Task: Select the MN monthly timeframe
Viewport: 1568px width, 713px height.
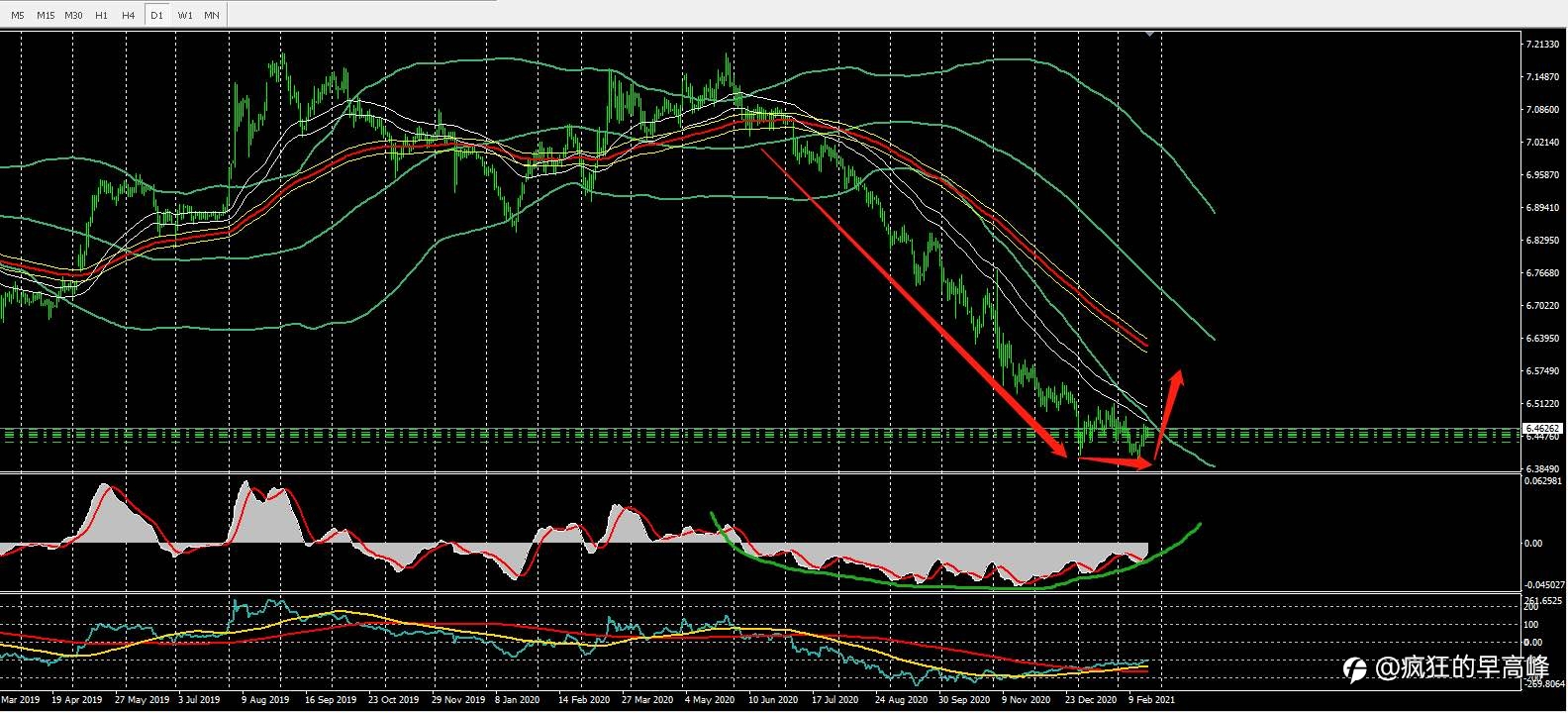Action: point(212,15)
